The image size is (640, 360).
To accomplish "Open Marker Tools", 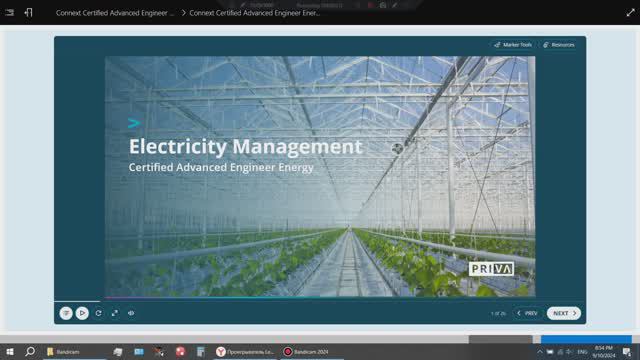I will click(x=513, y=45).
